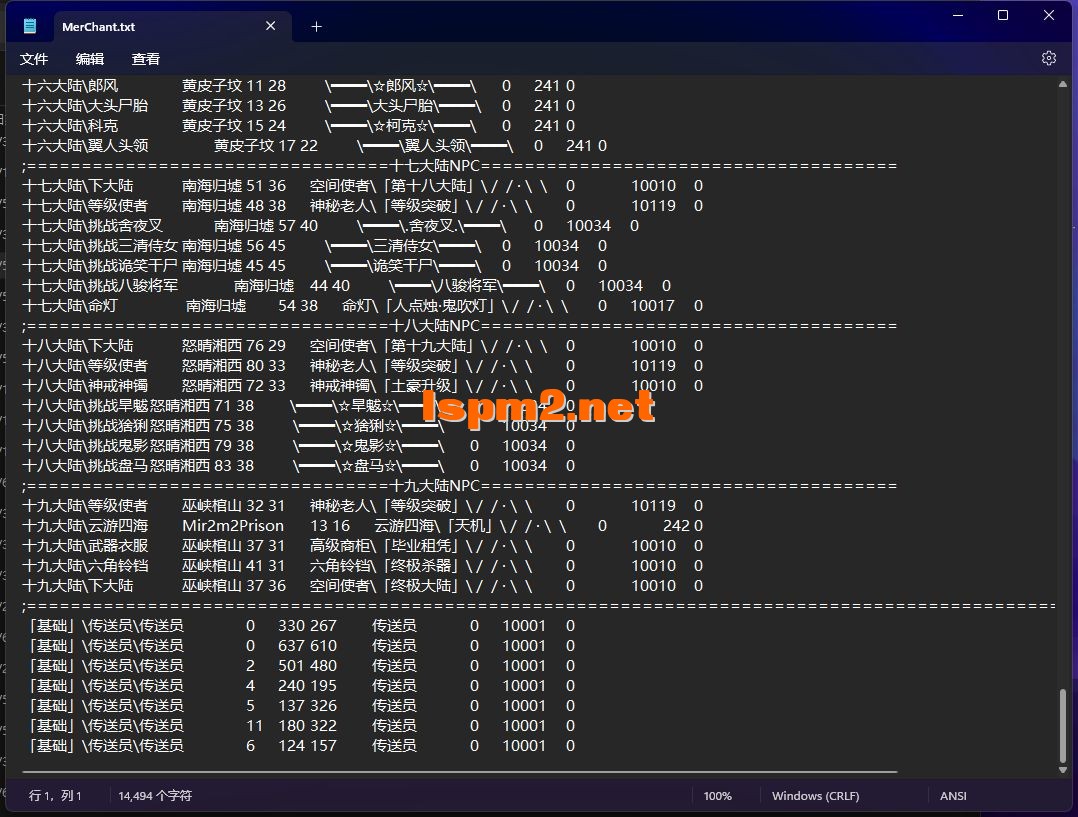Click the 传送员 line with 137 326
This screenshot has height=817, width=1078.
click(301, 706)
